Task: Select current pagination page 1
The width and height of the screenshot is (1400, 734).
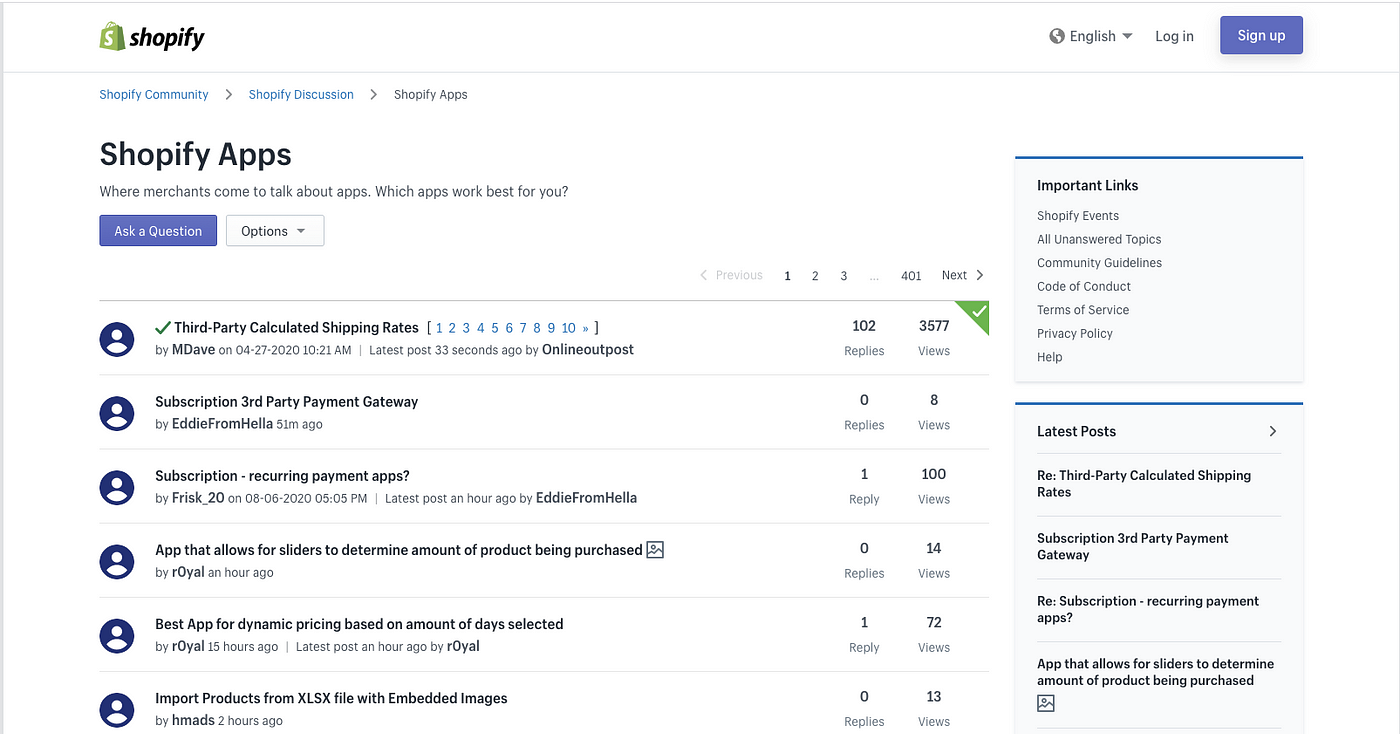Action: tap(787, 276)
